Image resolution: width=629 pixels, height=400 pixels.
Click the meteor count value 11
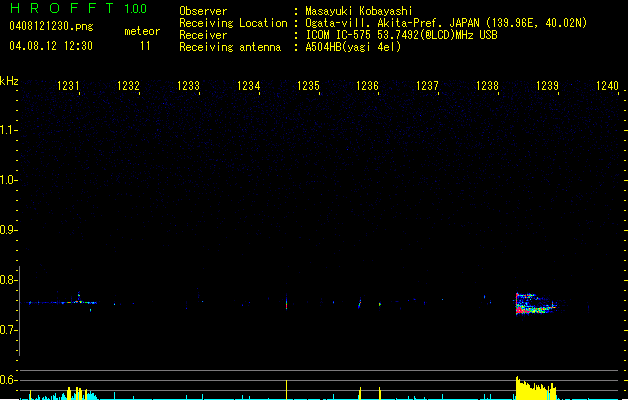[145, 46]
